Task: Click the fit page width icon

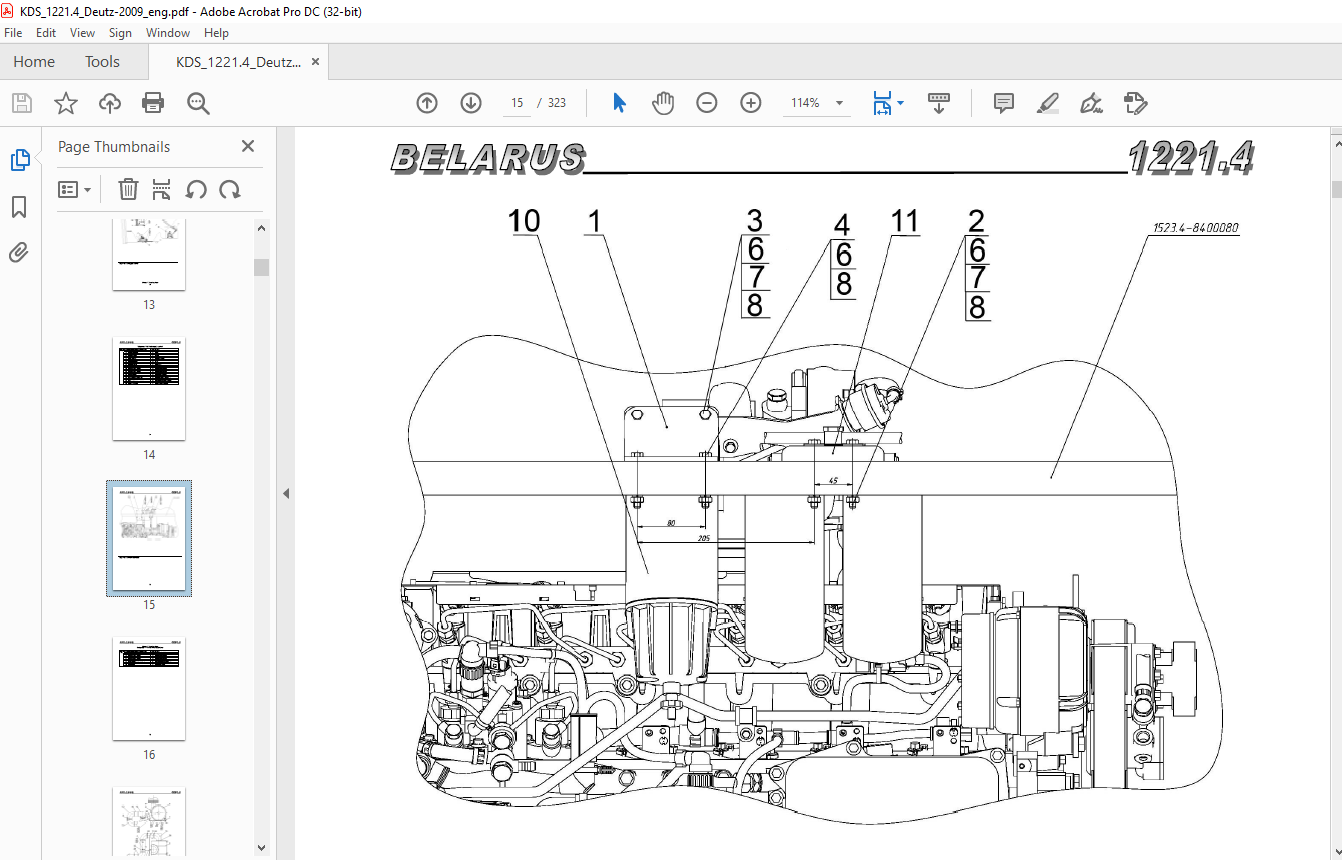Action: pyautogui.click(x=882, y=103)
